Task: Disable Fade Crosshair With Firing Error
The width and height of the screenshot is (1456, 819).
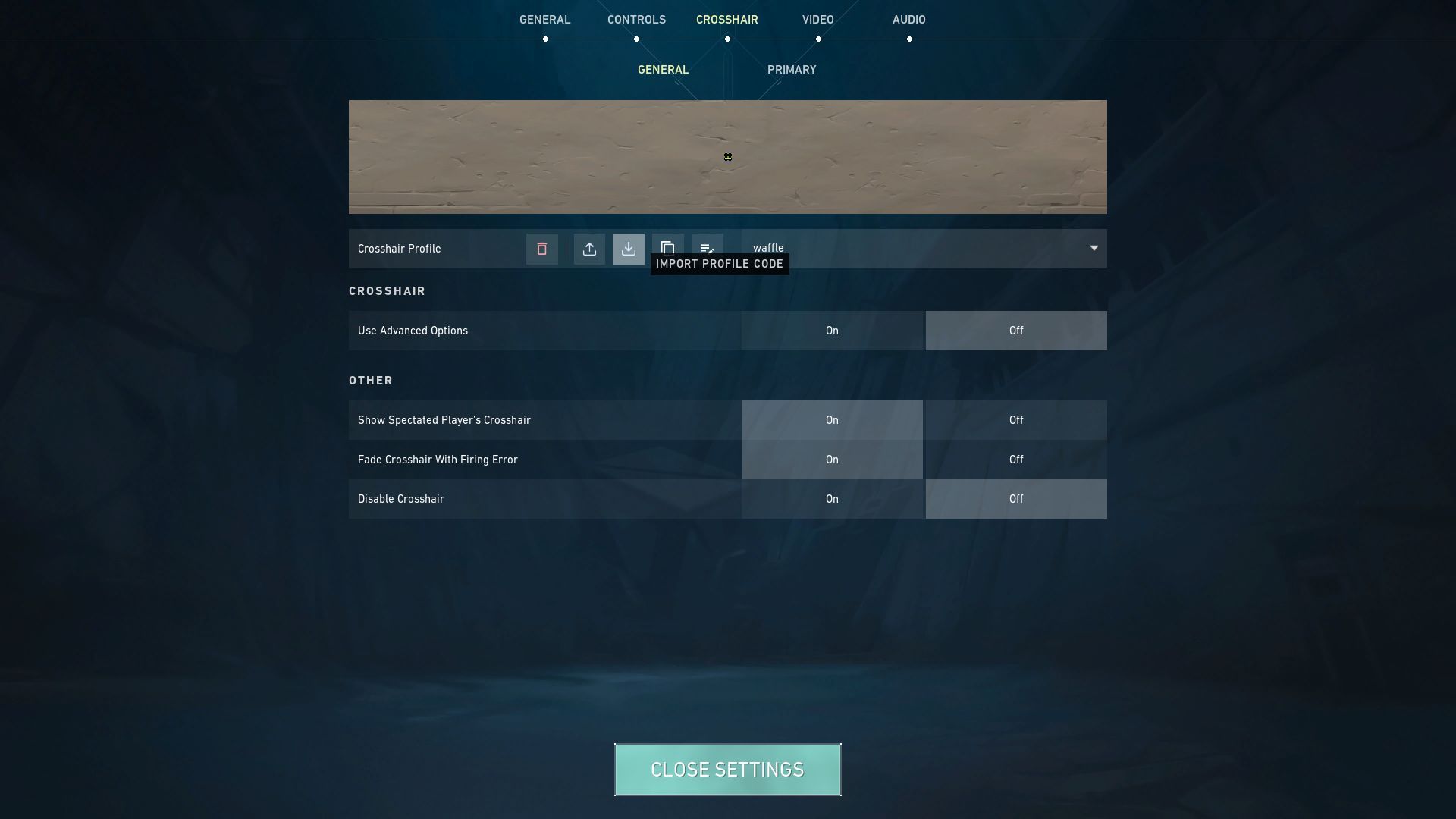Action: (x=1015, y=459)
